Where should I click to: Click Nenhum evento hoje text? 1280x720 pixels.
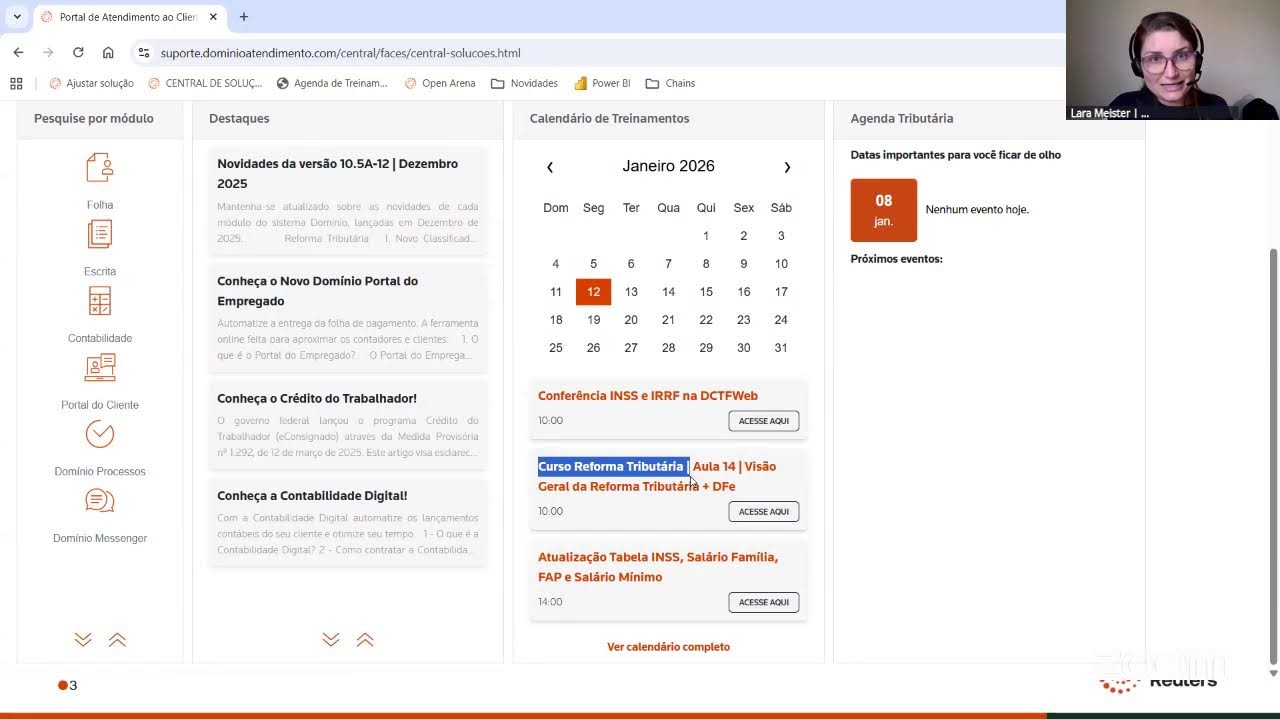(x=977, y=210)
